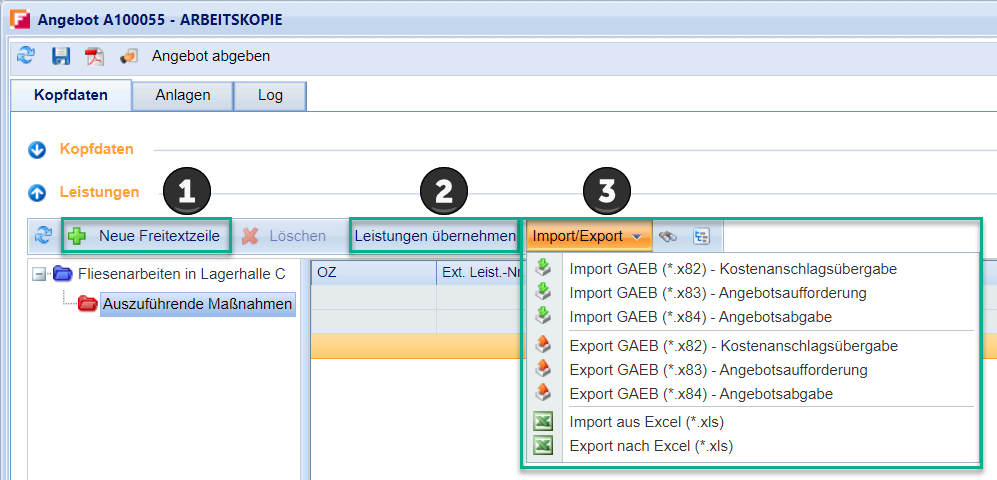Switch to the Anlagen tab
Image resolution: width=997 pixels, height=480 pixels.
(x=183, y=95)
